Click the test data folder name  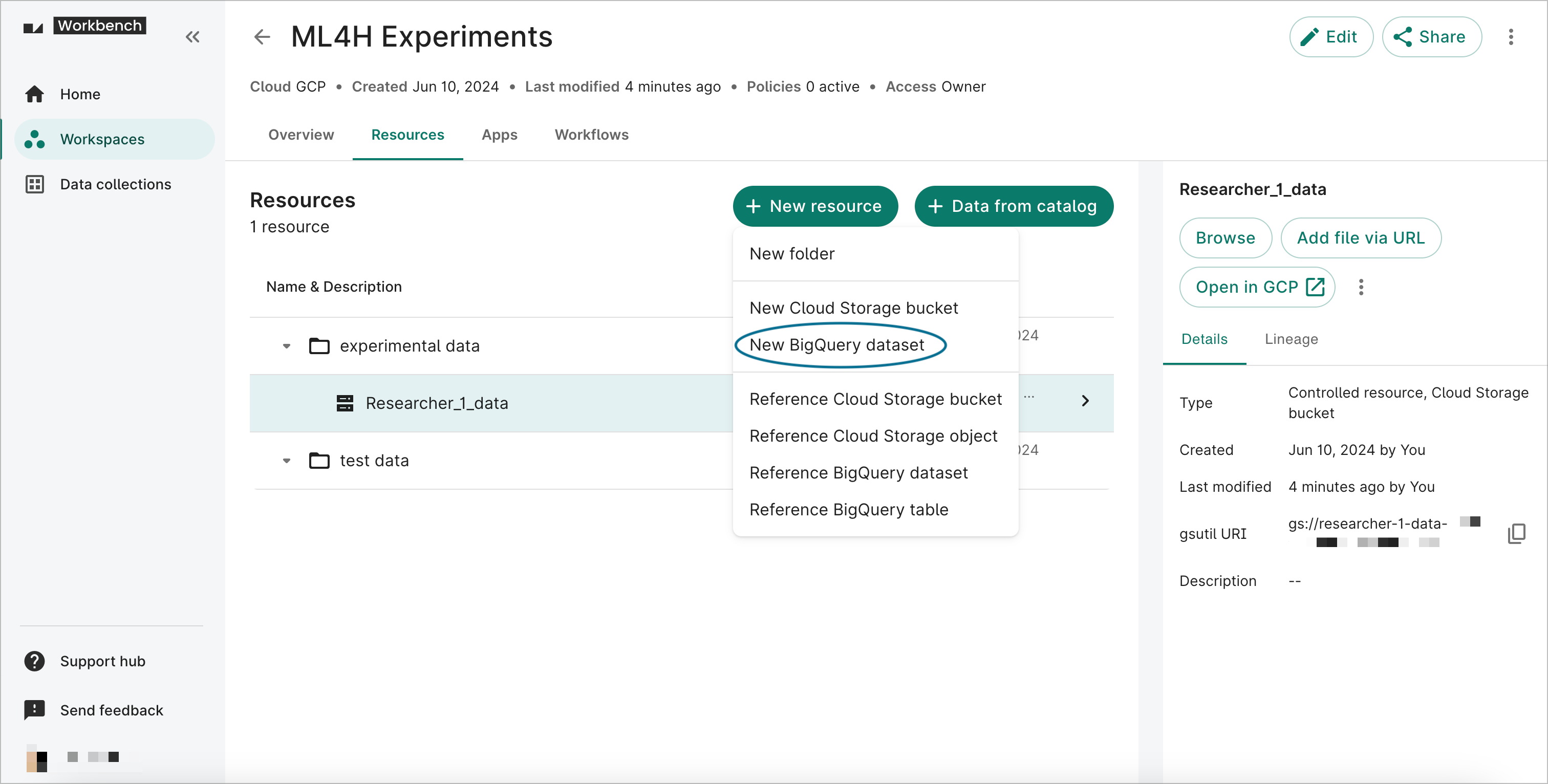click(x=374, y=461)
